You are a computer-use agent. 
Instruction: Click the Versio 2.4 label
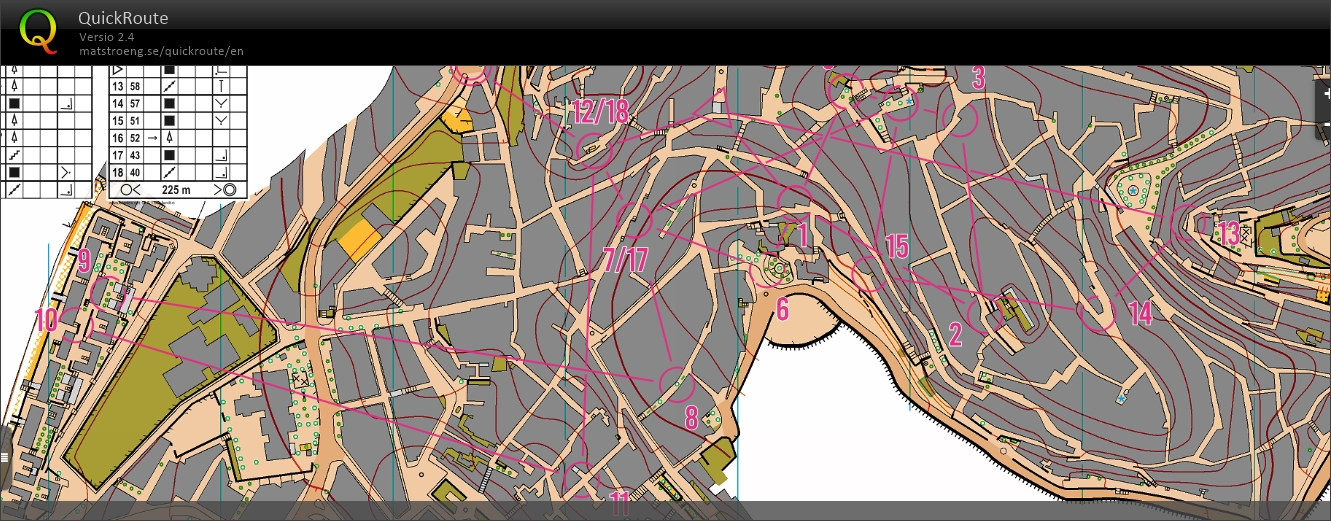tap(110, 37)
